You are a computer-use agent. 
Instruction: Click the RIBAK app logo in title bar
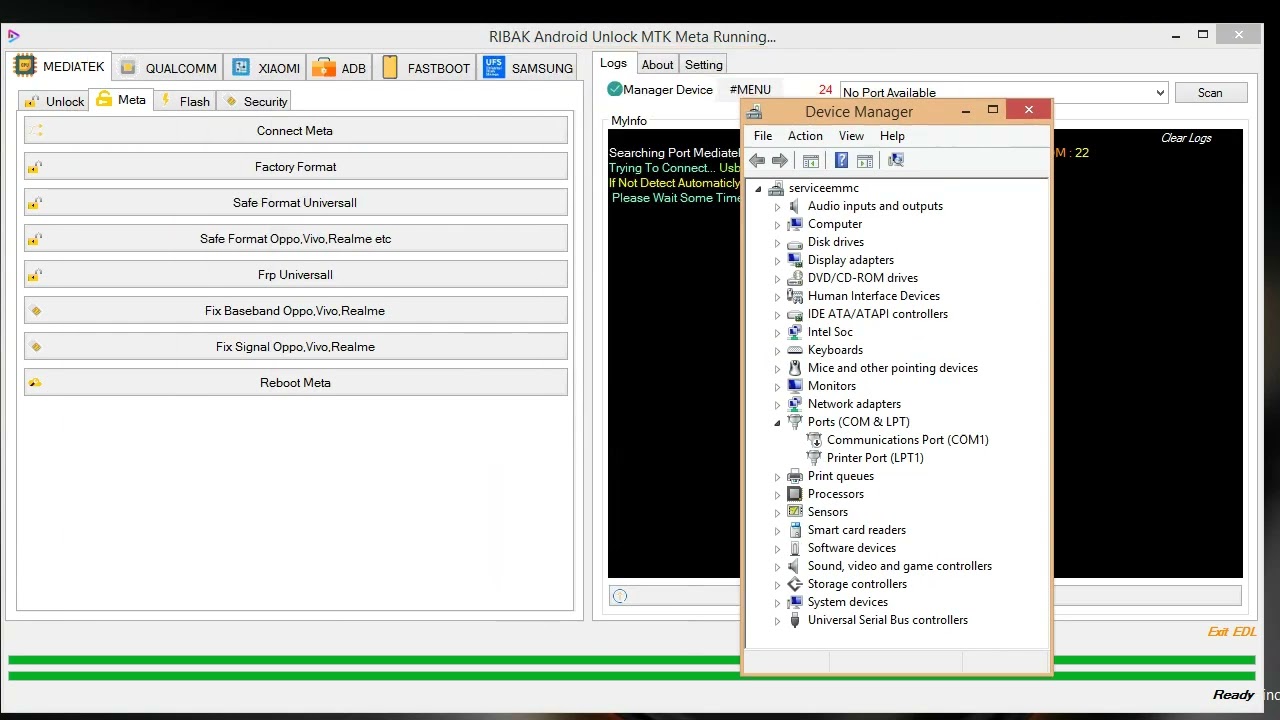click(x=14, y=36)
